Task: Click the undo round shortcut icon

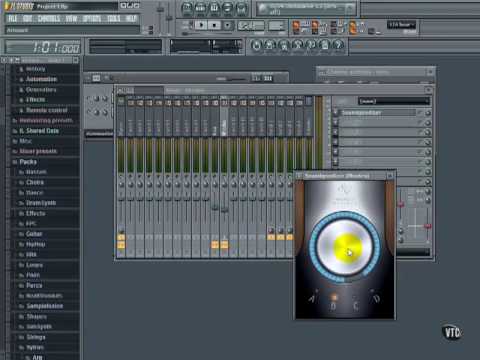Action: pyautogui.click(x=256, y=45)
